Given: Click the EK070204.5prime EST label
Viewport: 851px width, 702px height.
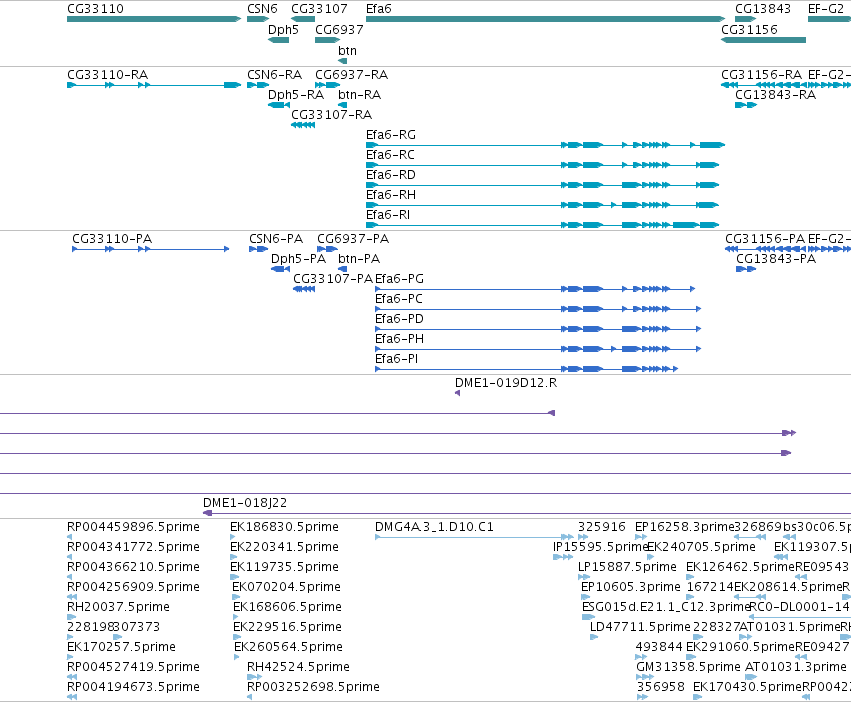Looking at the screenshot, I should point(287,587).
